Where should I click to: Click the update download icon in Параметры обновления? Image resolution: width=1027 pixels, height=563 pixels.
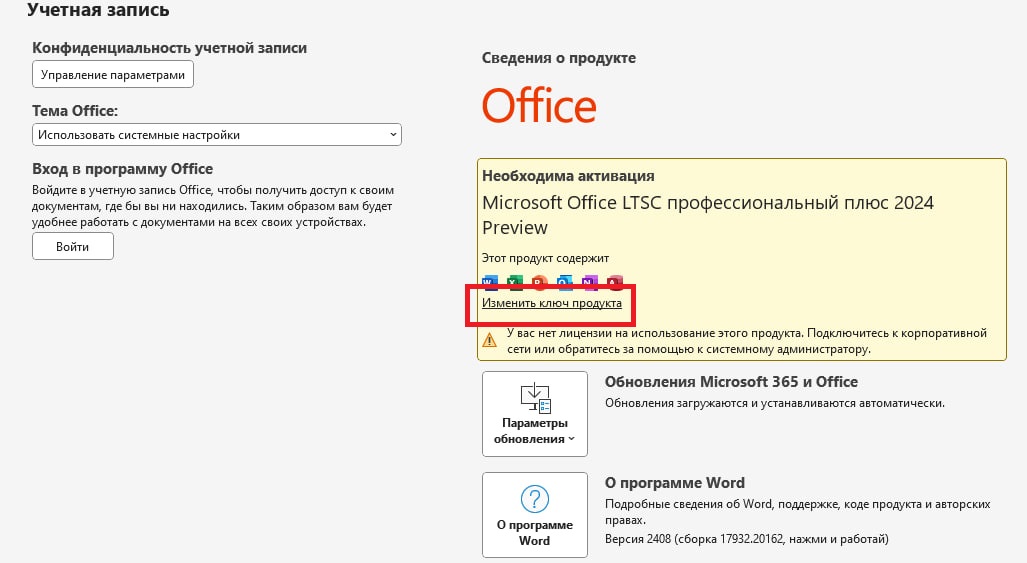535,398
